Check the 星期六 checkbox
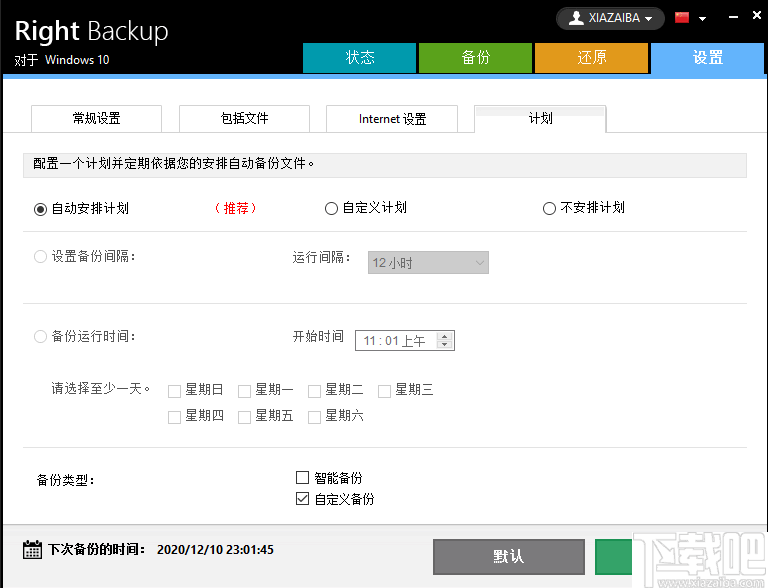The width and height of the screenshot is (768, 588). click(314, 417)
